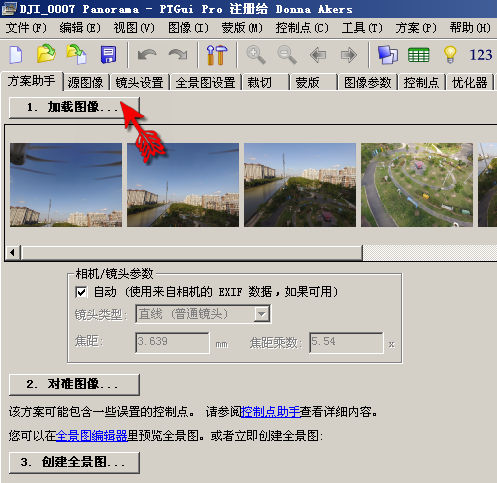Click the light bulb assistant icon
The image size is (497, 483).
point(450,55)
